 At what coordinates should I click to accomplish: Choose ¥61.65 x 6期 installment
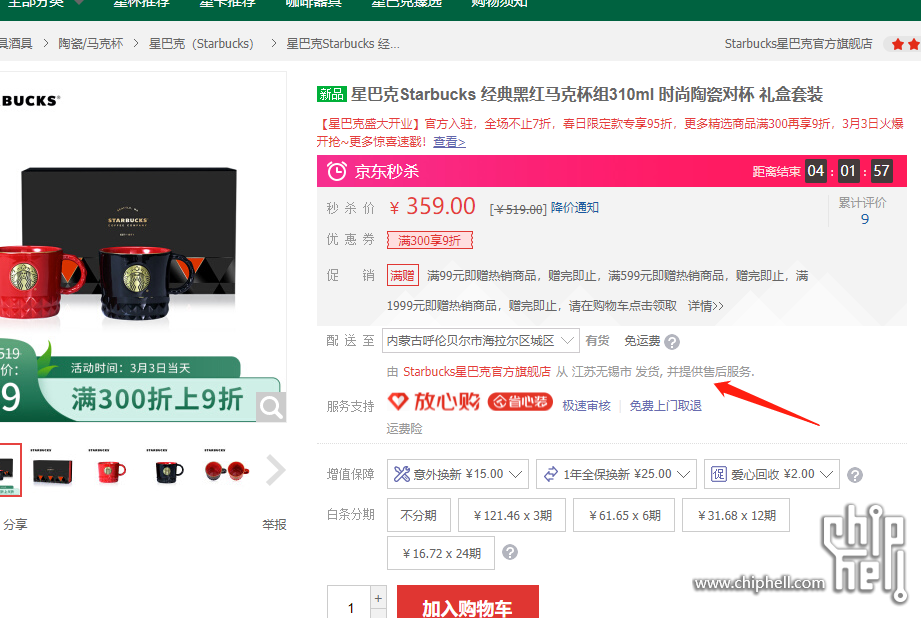[x=624, y=515]
